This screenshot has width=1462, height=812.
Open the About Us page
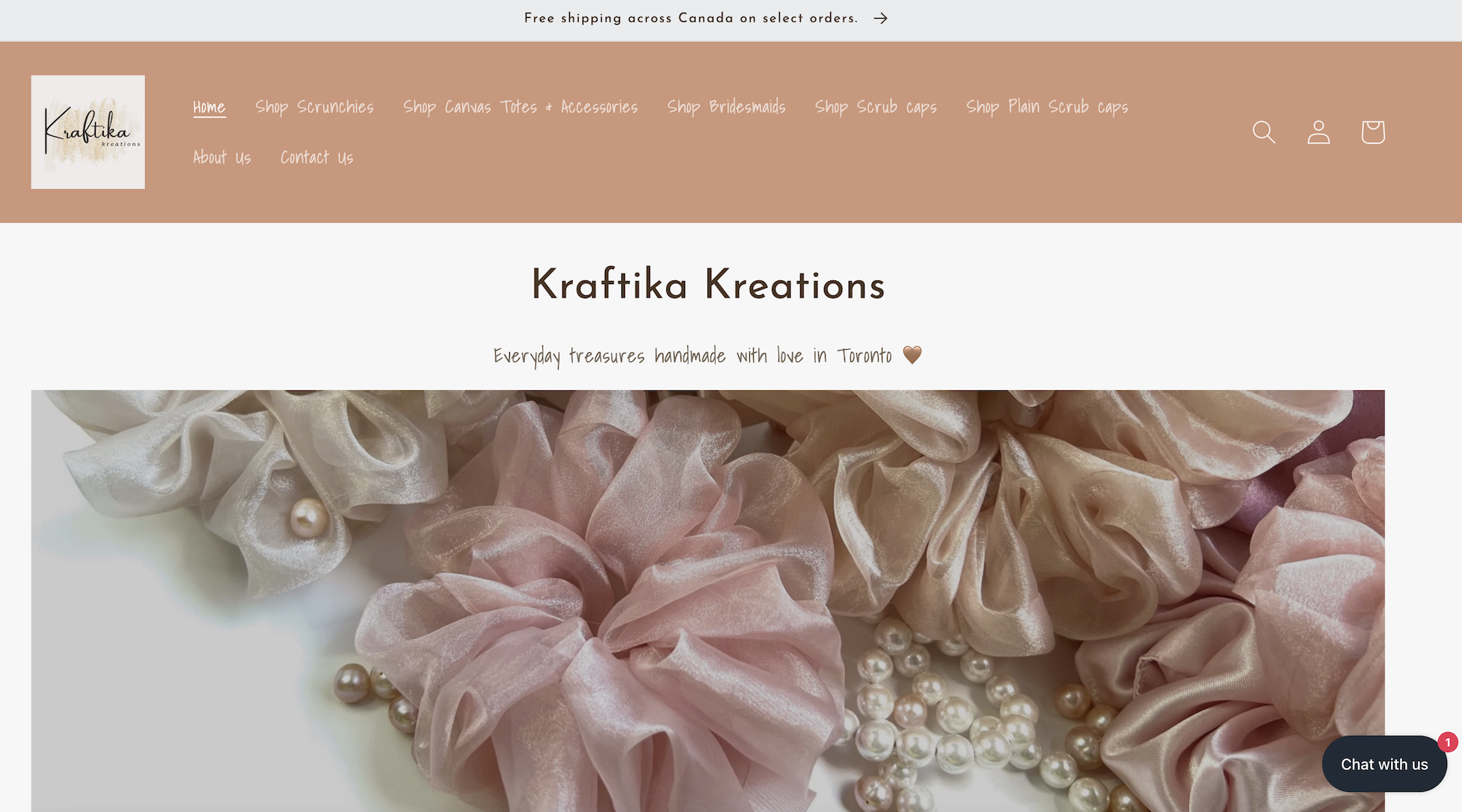(x=222, y=158)
